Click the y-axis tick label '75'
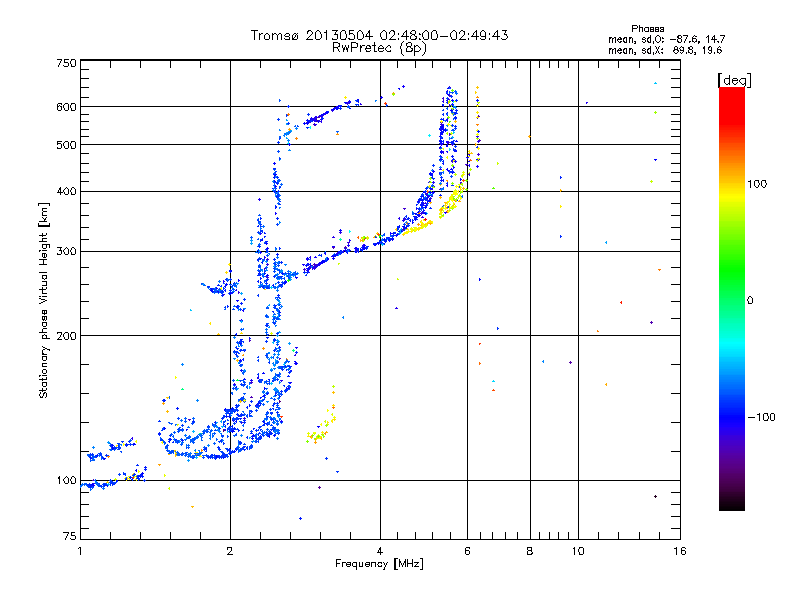Screen dimensions: 800x600 click(70, 536)
